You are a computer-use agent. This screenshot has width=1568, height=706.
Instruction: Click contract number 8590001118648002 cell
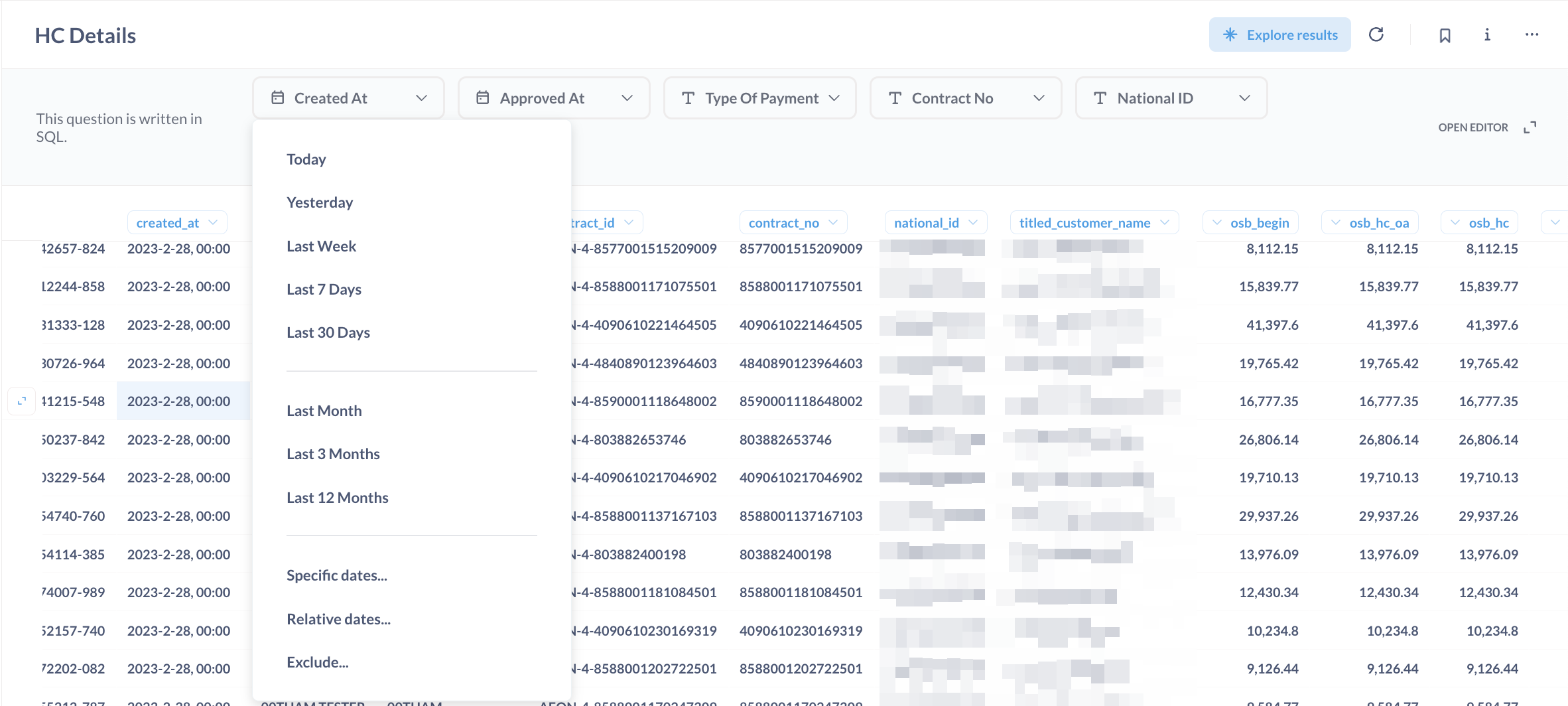[801, 401]
